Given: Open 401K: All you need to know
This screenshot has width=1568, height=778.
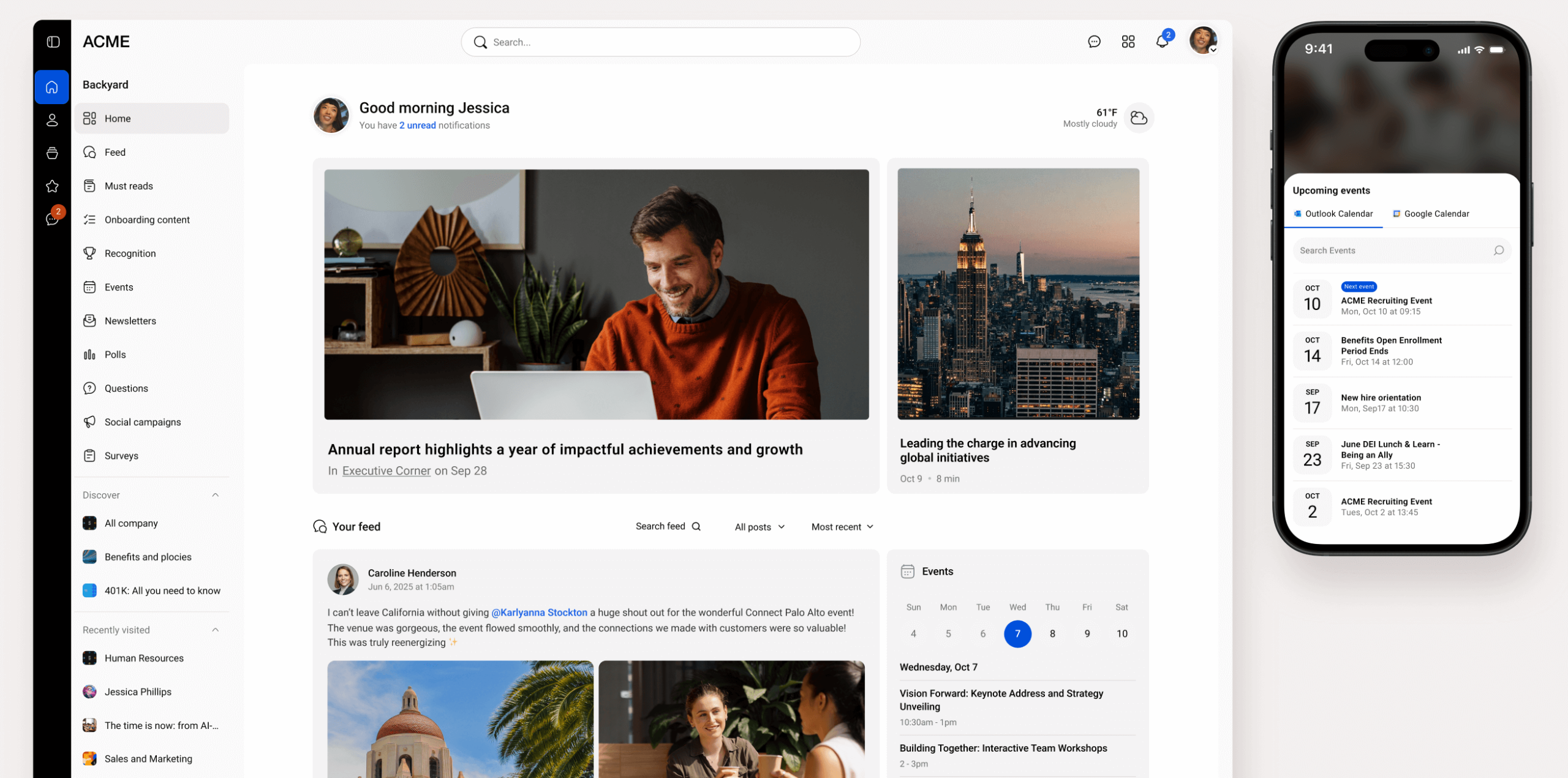Looking at the screenshot, I should [152, 590].
